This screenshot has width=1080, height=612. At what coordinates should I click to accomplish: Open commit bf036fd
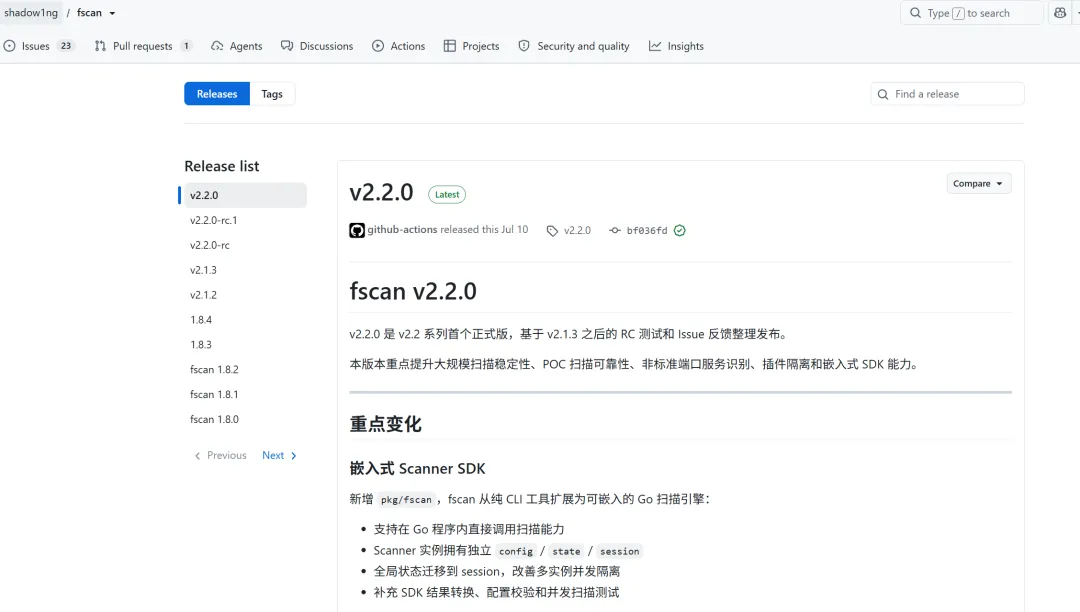pyautogui.click(x=647, y=231)
